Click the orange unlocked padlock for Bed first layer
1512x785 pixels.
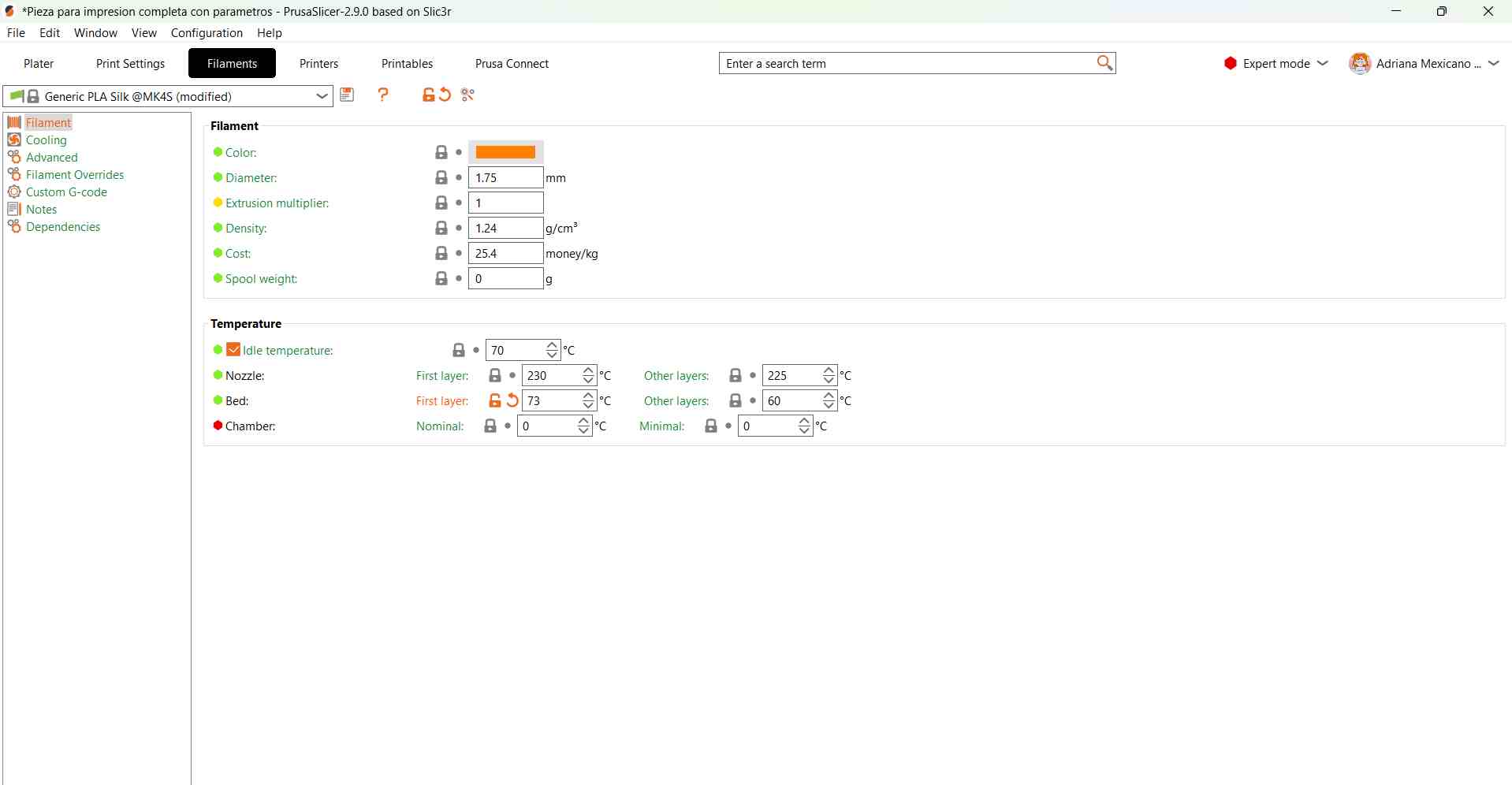(496, 400)
